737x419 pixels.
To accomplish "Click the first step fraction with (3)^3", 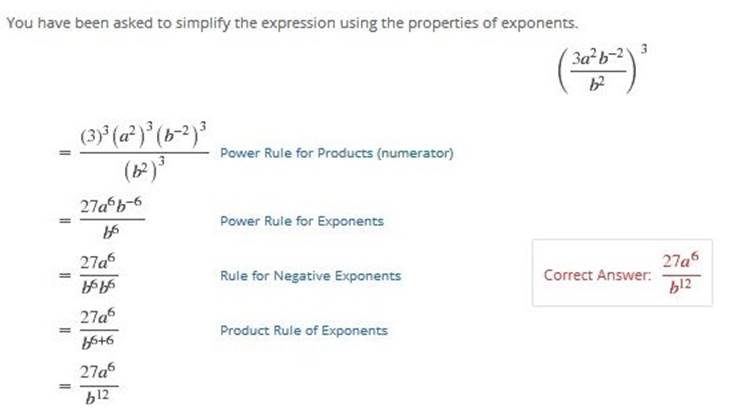I will [x=144, y=152].
